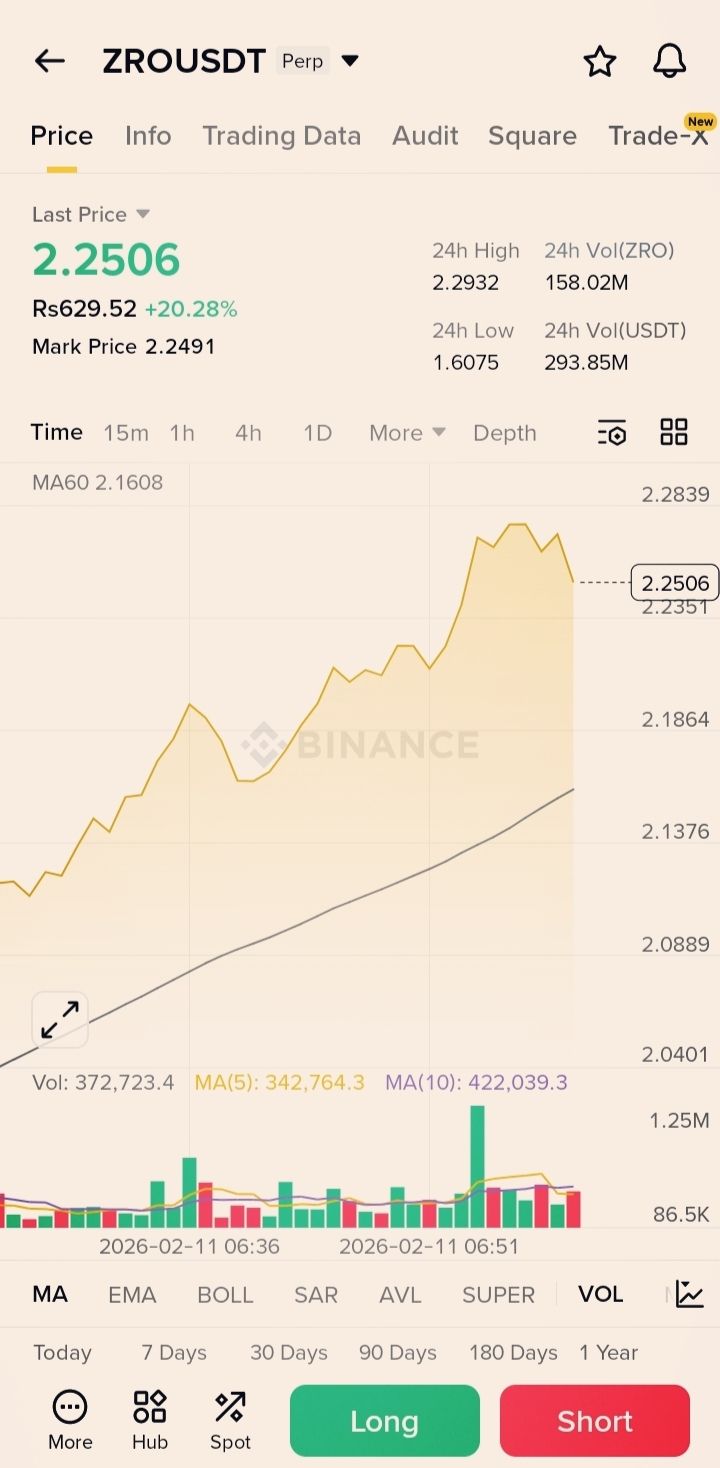
Task: Open chart settings icon beside Depth
Action: coord(612,433)
